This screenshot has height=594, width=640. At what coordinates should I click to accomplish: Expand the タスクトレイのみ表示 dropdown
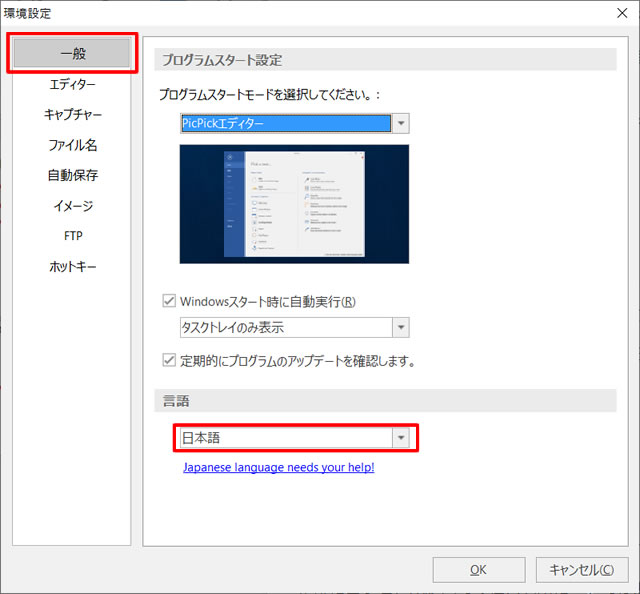click(294, 327)
